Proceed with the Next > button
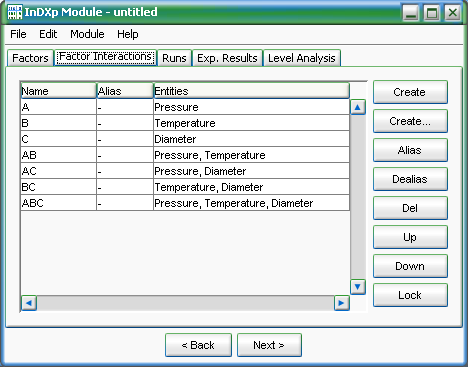This screenshot has width=468, height=367. coord(269,345)
